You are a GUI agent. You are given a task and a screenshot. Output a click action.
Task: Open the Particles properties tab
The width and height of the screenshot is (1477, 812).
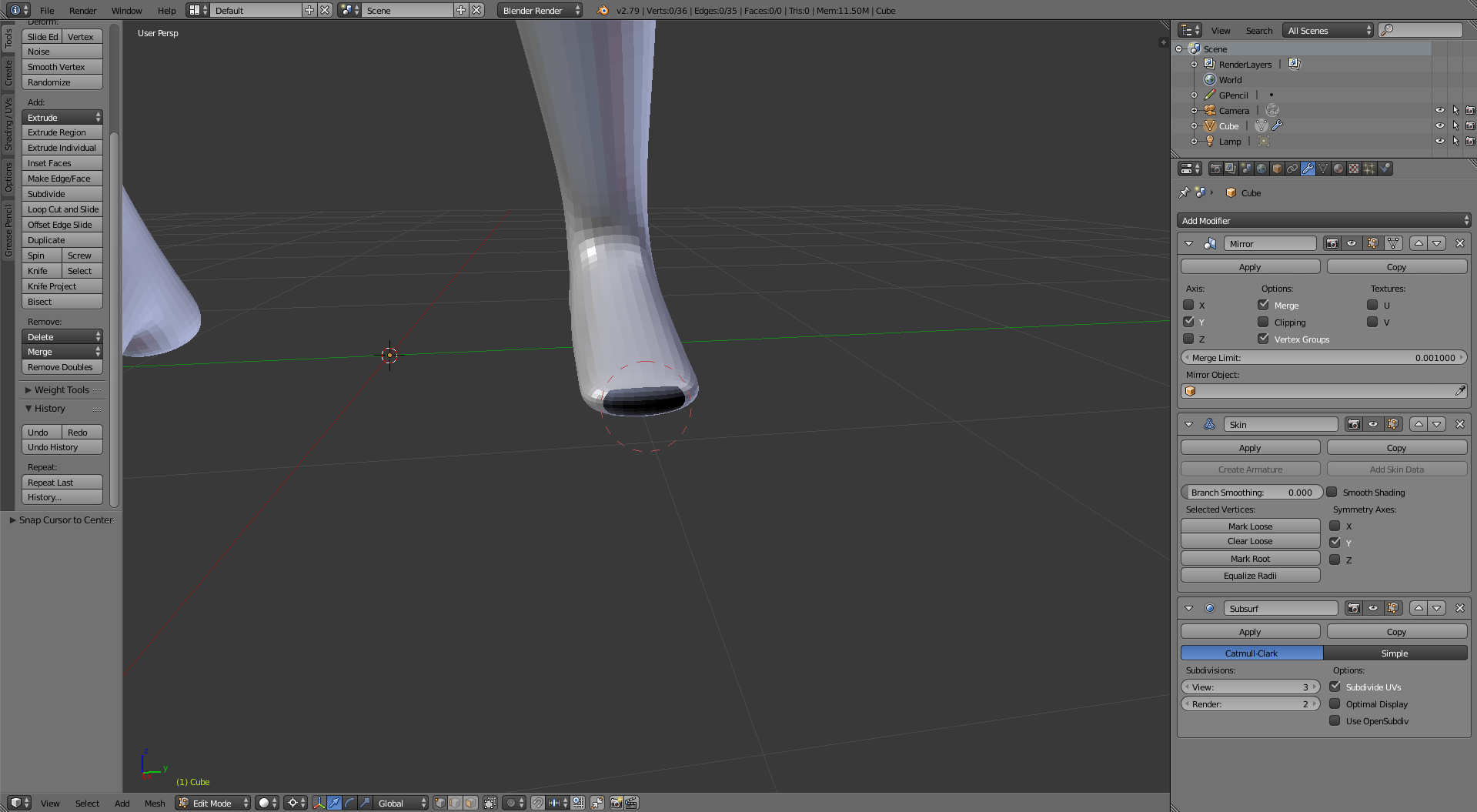pyautogui.click(x=1369, y=169)
